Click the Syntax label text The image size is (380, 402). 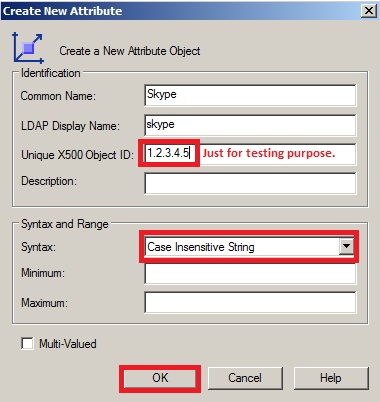click(x=38, y=247)
